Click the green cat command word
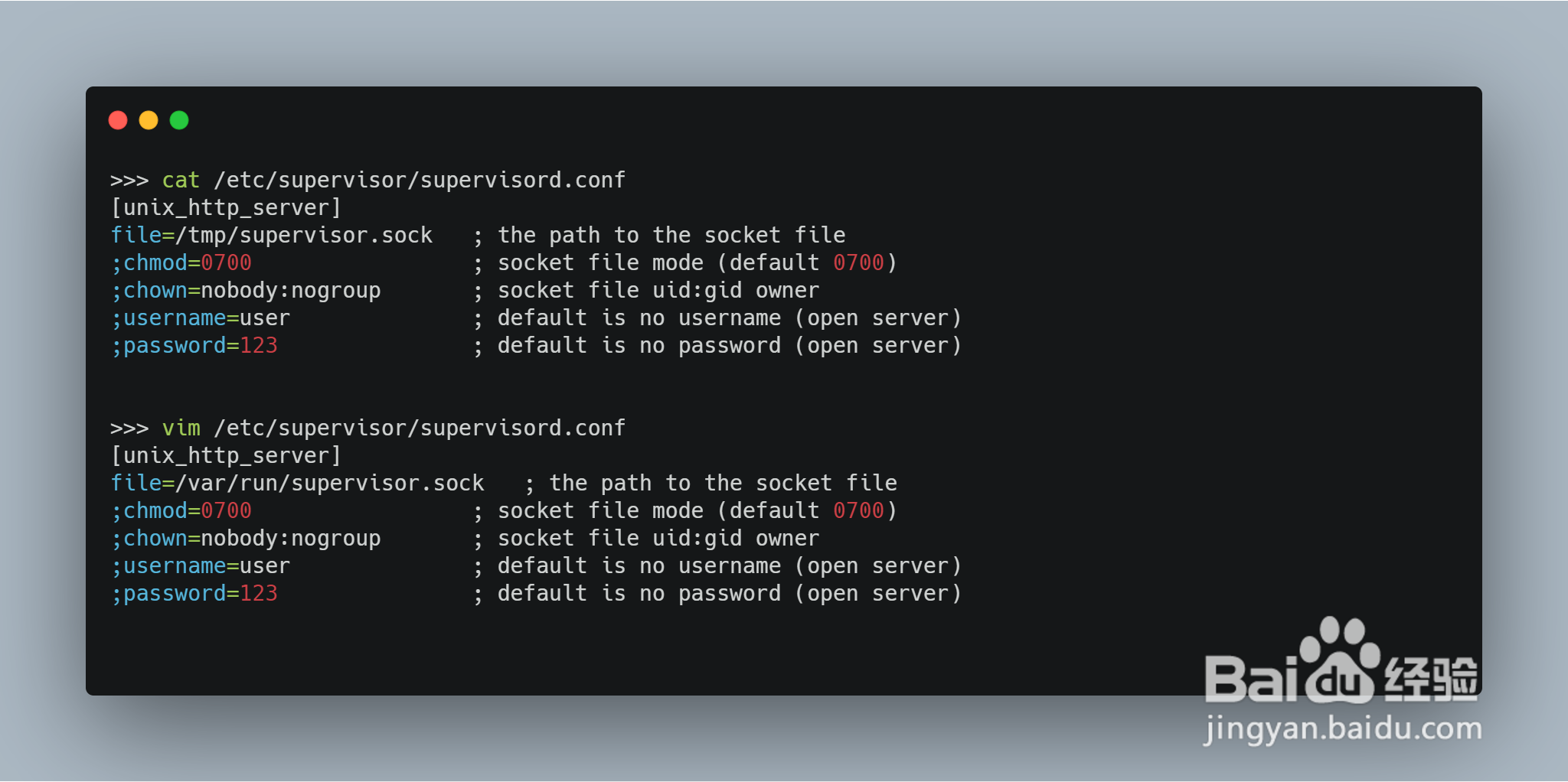Screen dimensions: 1568x782 [181, 180]
